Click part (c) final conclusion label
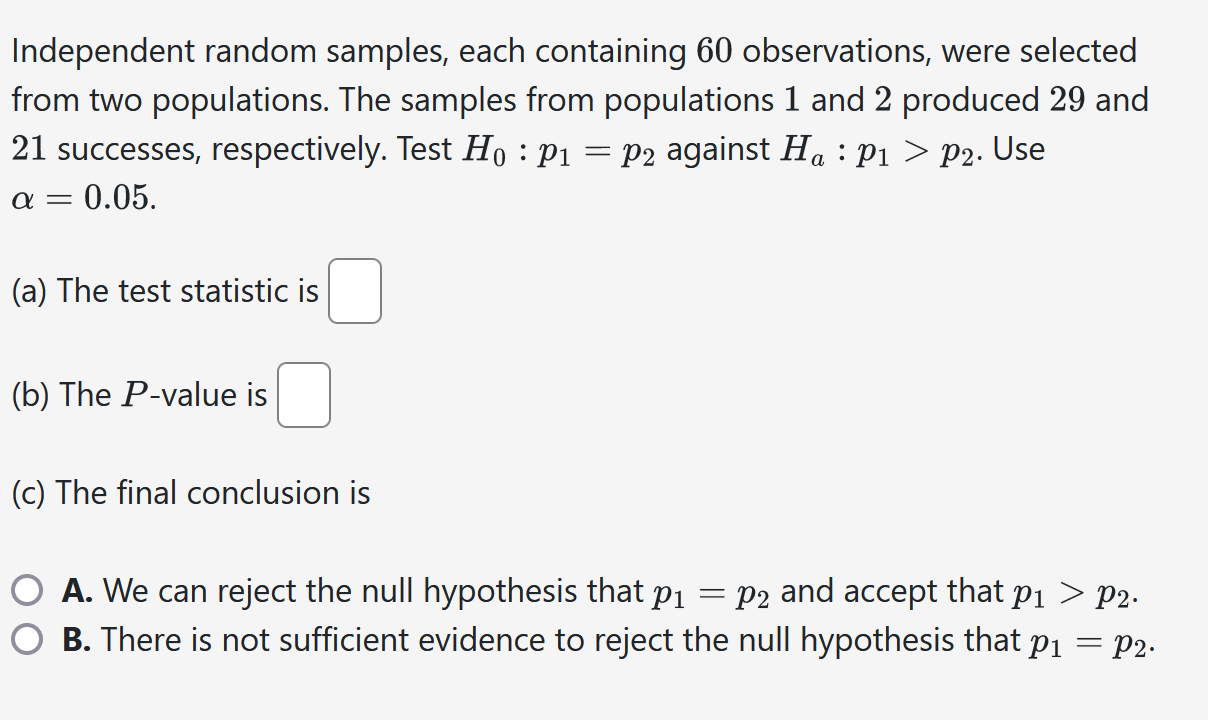 (x=190, y=492)
